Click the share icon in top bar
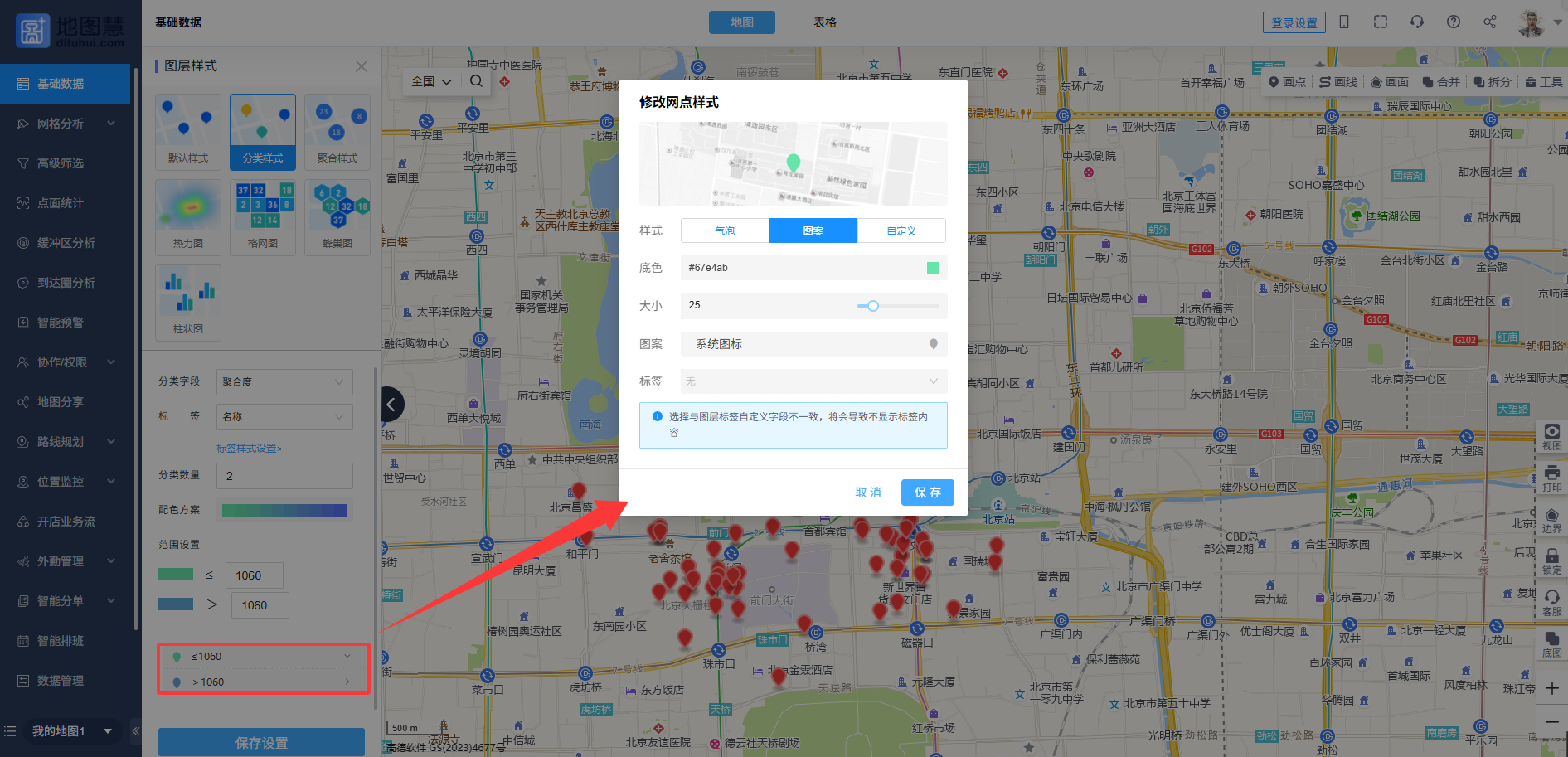 pos(1490,22)
